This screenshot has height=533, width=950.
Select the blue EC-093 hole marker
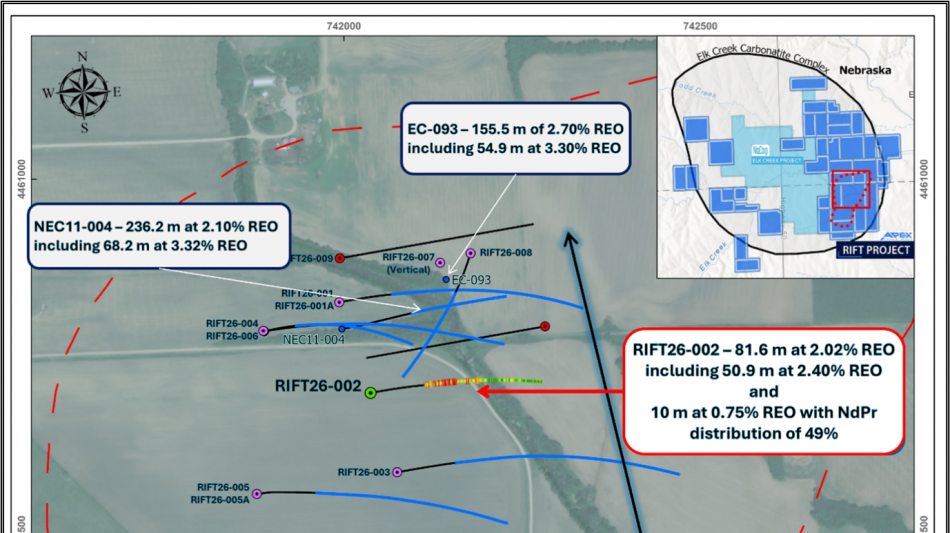[446, 279]
